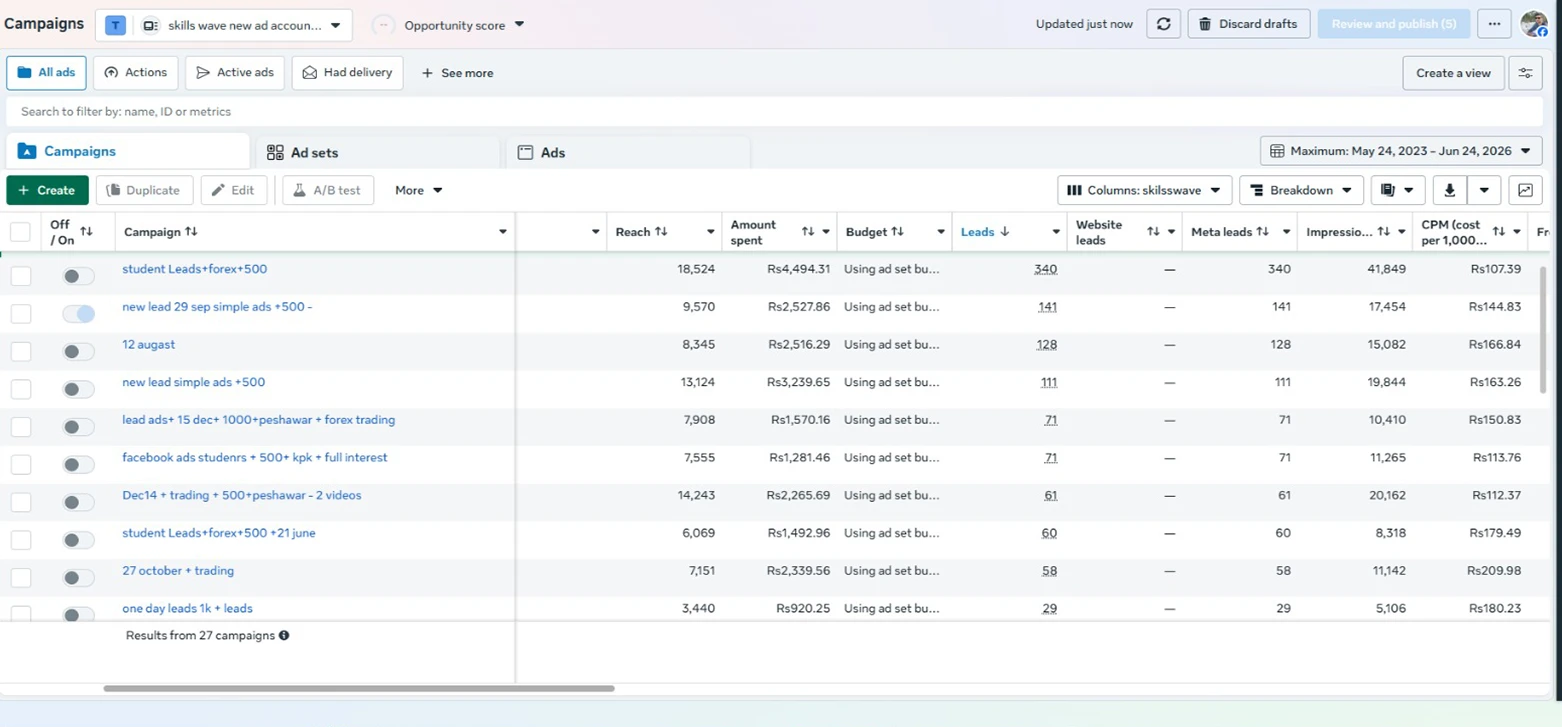
Task: Click the Duplicate button
Action: pyautogui.click(x=144, y=190)
